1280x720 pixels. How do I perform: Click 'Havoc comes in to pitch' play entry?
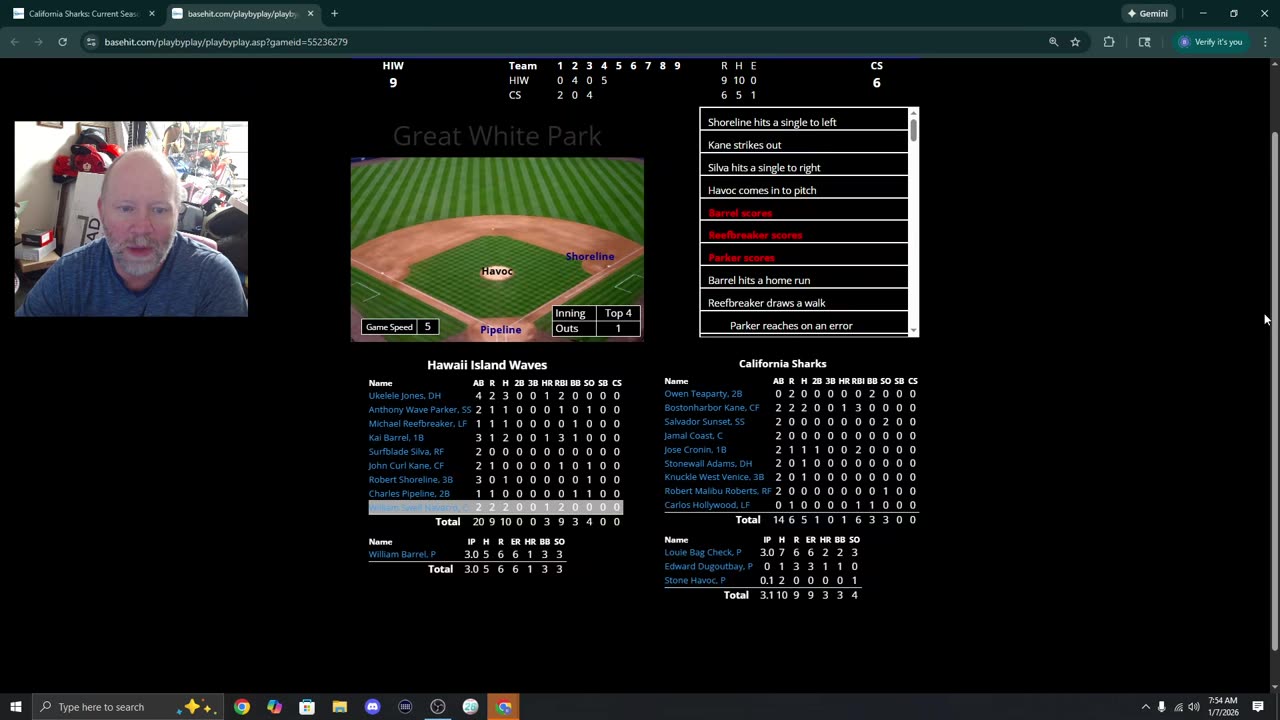(762, 190)
